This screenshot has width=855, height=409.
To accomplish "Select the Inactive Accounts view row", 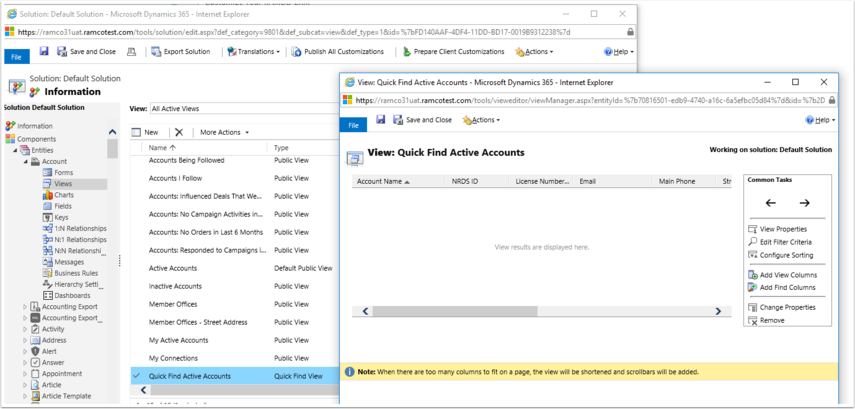I will click(x=235, y=286).
